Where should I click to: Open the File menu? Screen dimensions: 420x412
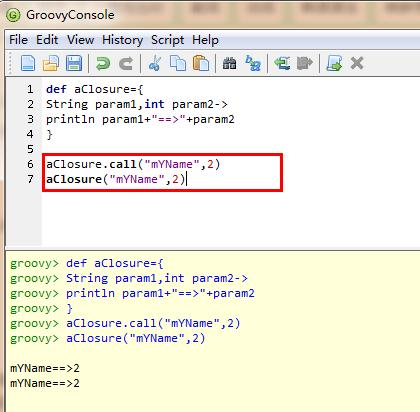point(18,40)
